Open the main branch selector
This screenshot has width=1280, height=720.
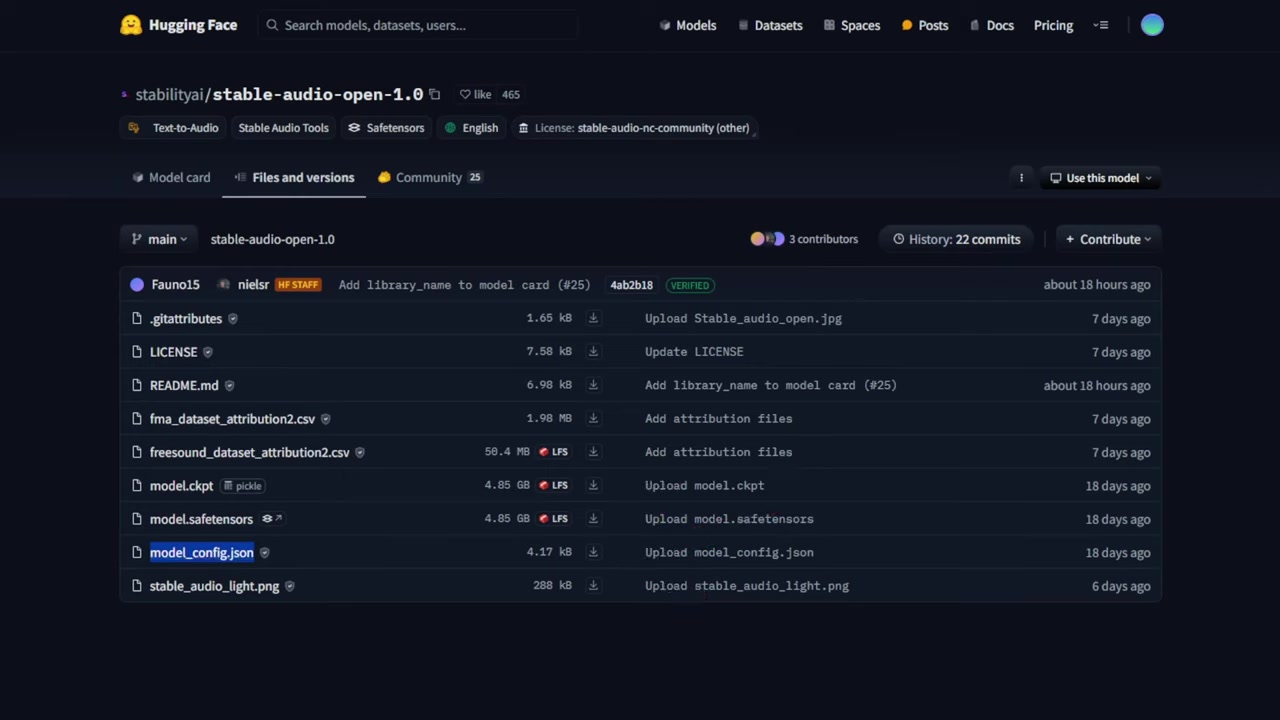pyautogui.click(x=159, y=239)
